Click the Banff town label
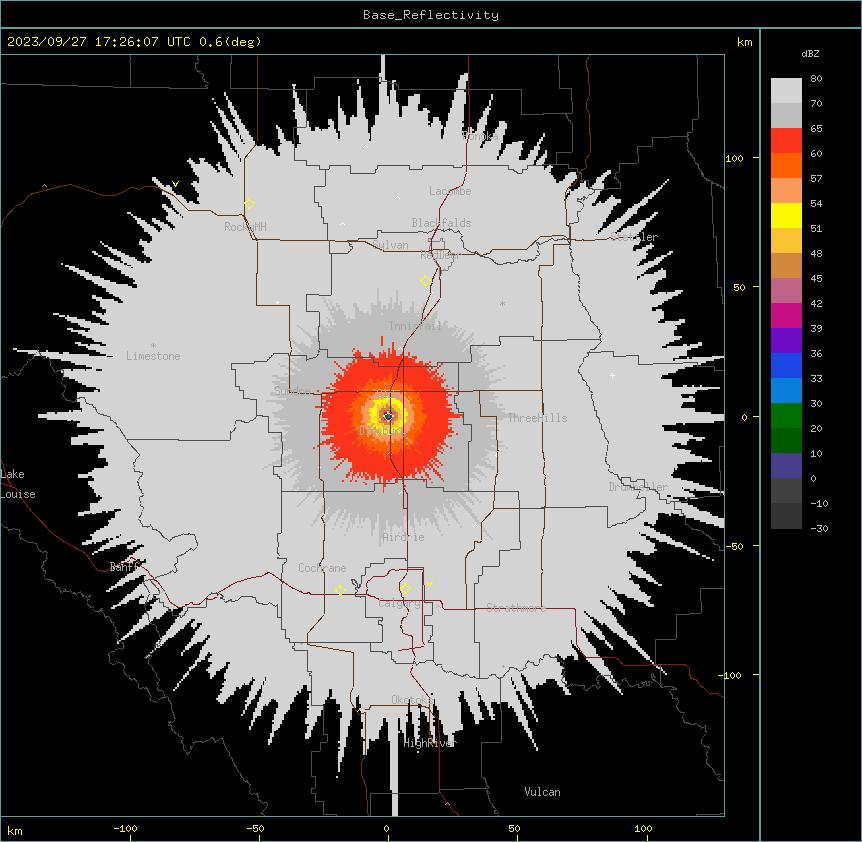Viewport: 862px width, 842px height. pyautogui.click(x=124, y=567)
